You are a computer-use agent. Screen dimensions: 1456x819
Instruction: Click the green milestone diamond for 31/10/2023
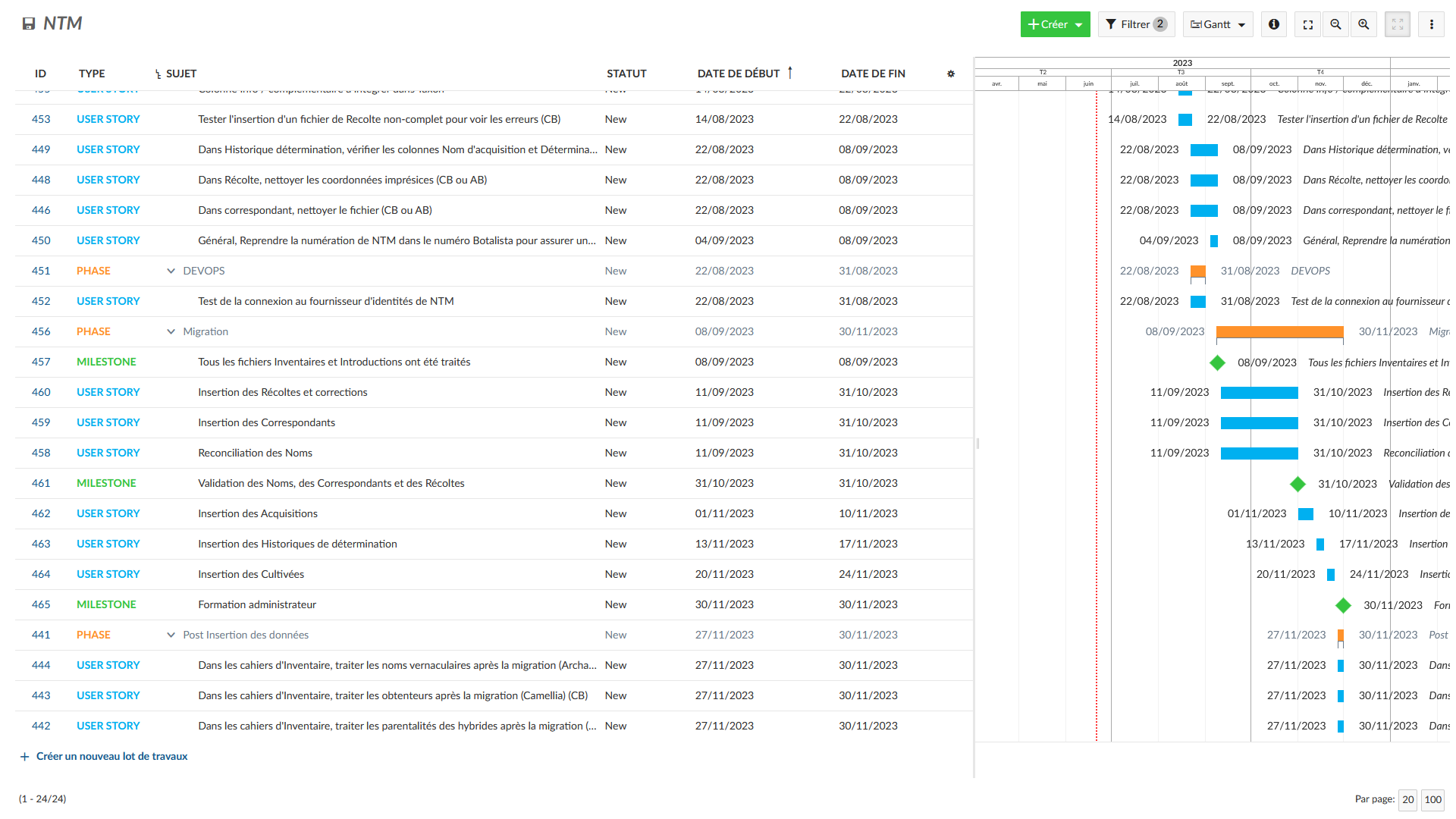pos(1298,484)
